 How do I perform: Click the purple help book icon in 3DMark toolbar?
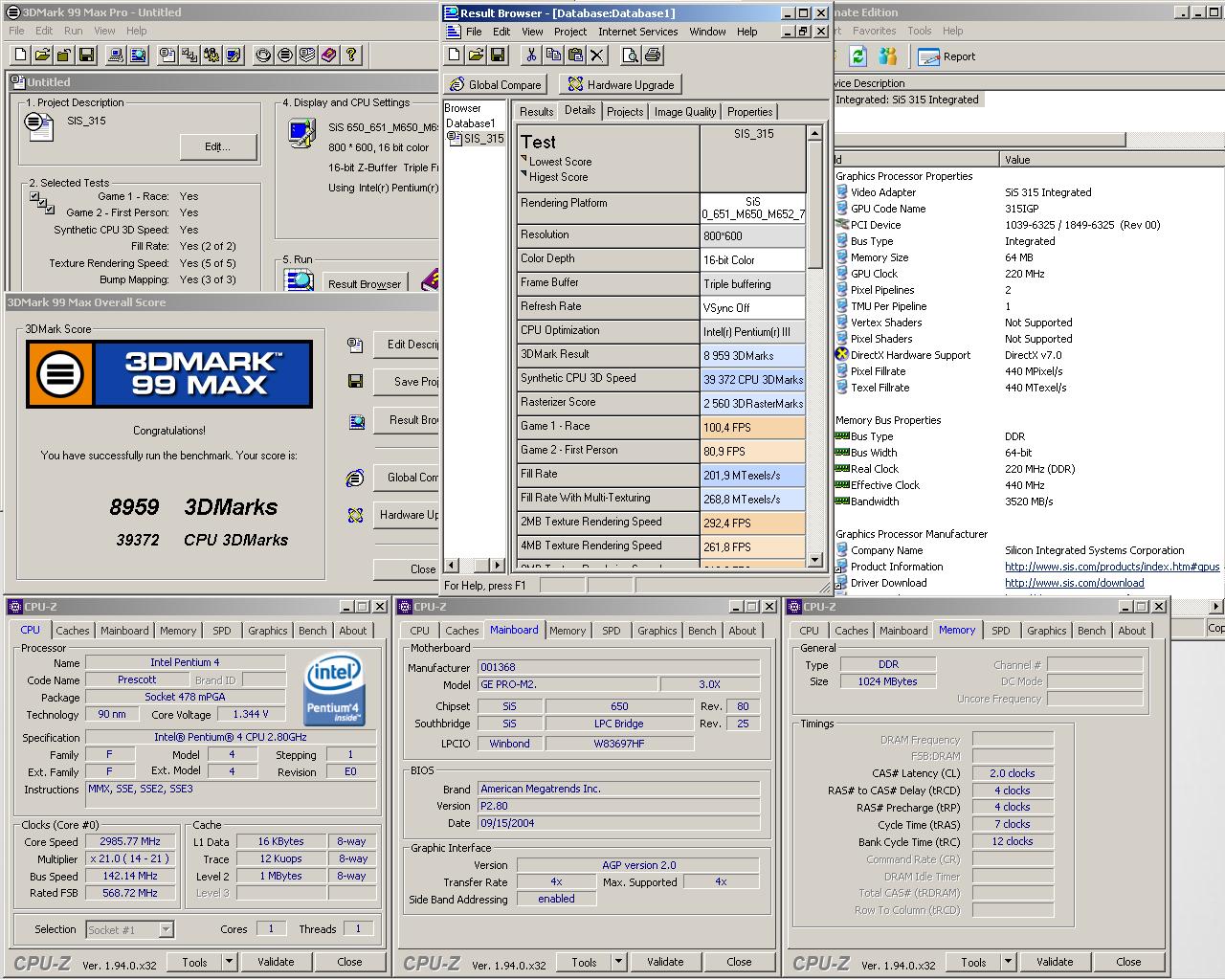coord(329,56)
